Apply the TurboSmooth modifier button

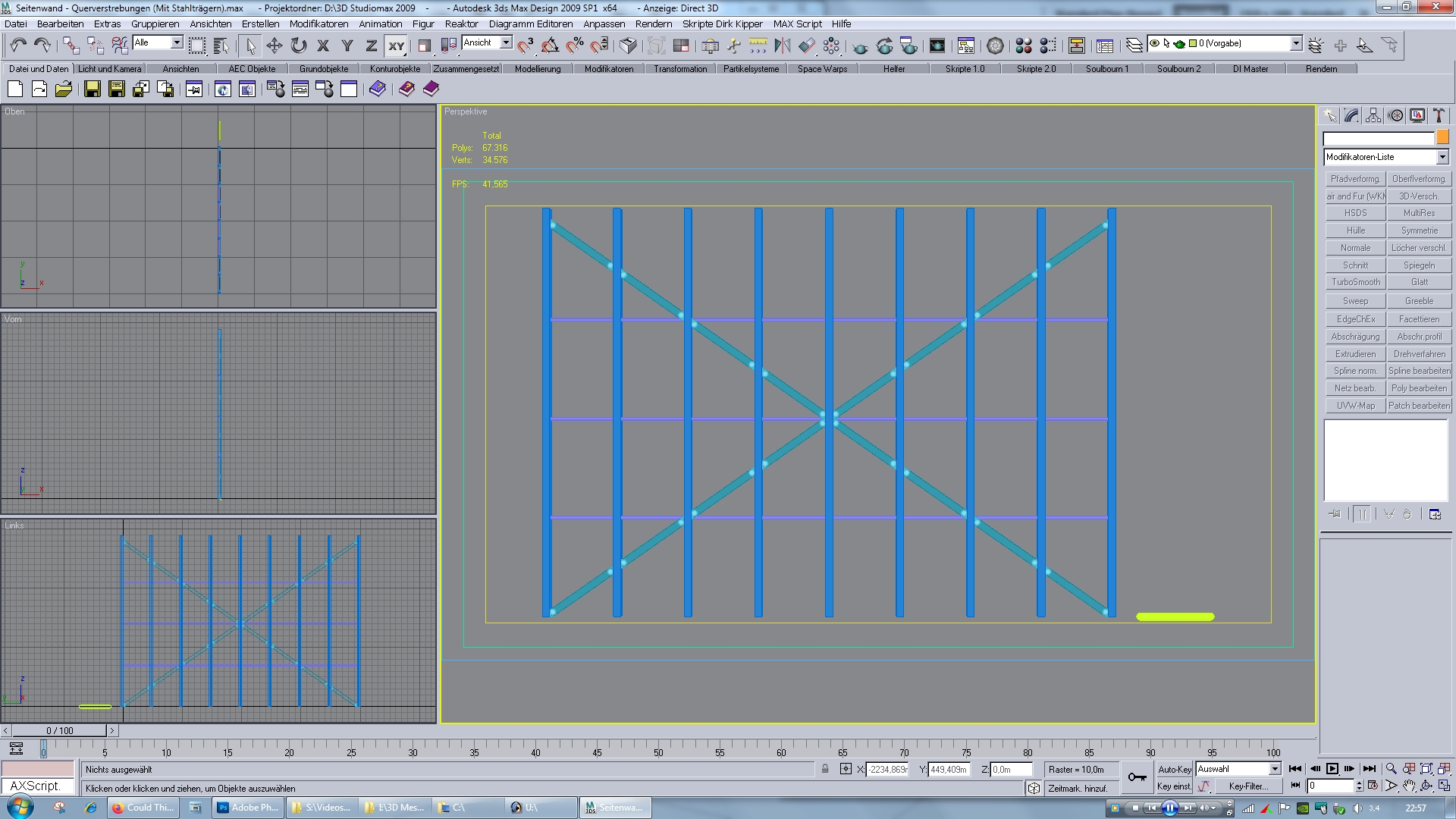point(1355,282)
